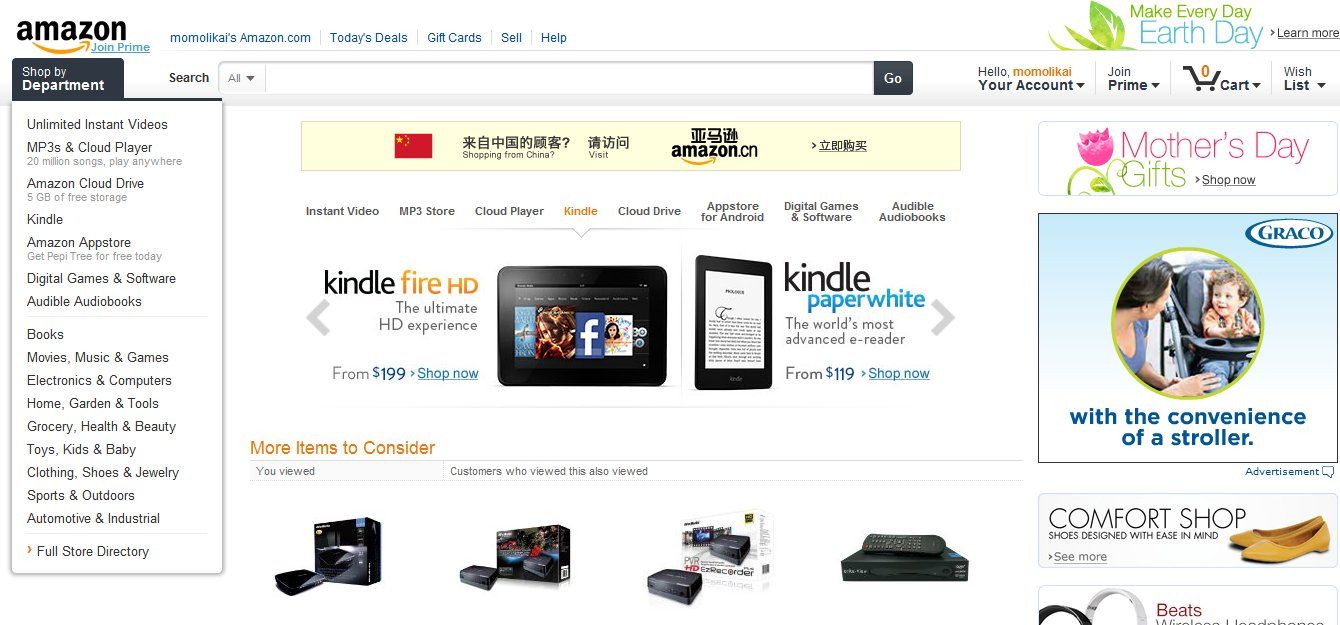Click the ad feedback speech bubble icon
Image resolution: width=1340 pixels, height=625 pixels.
click(1328, 472)
